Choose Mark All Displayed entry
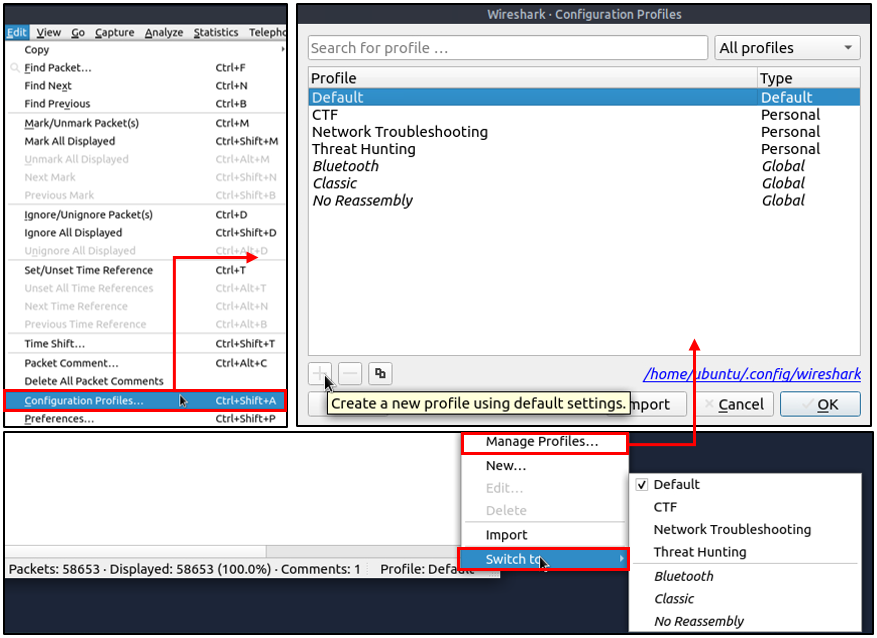The height and width of the screenshot is (638, 877). click(145, 141)
